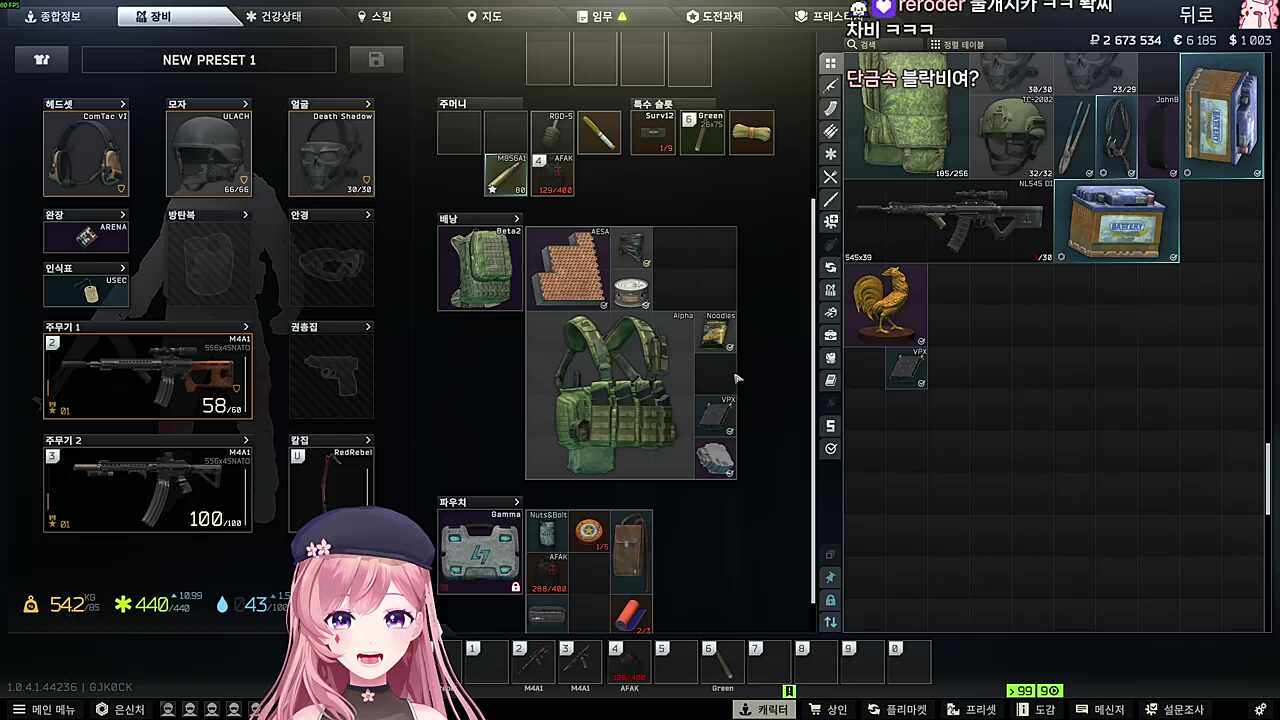1280x720 pixels.
Task: Select the ComTac VI headset
Action: click(86, 154)
